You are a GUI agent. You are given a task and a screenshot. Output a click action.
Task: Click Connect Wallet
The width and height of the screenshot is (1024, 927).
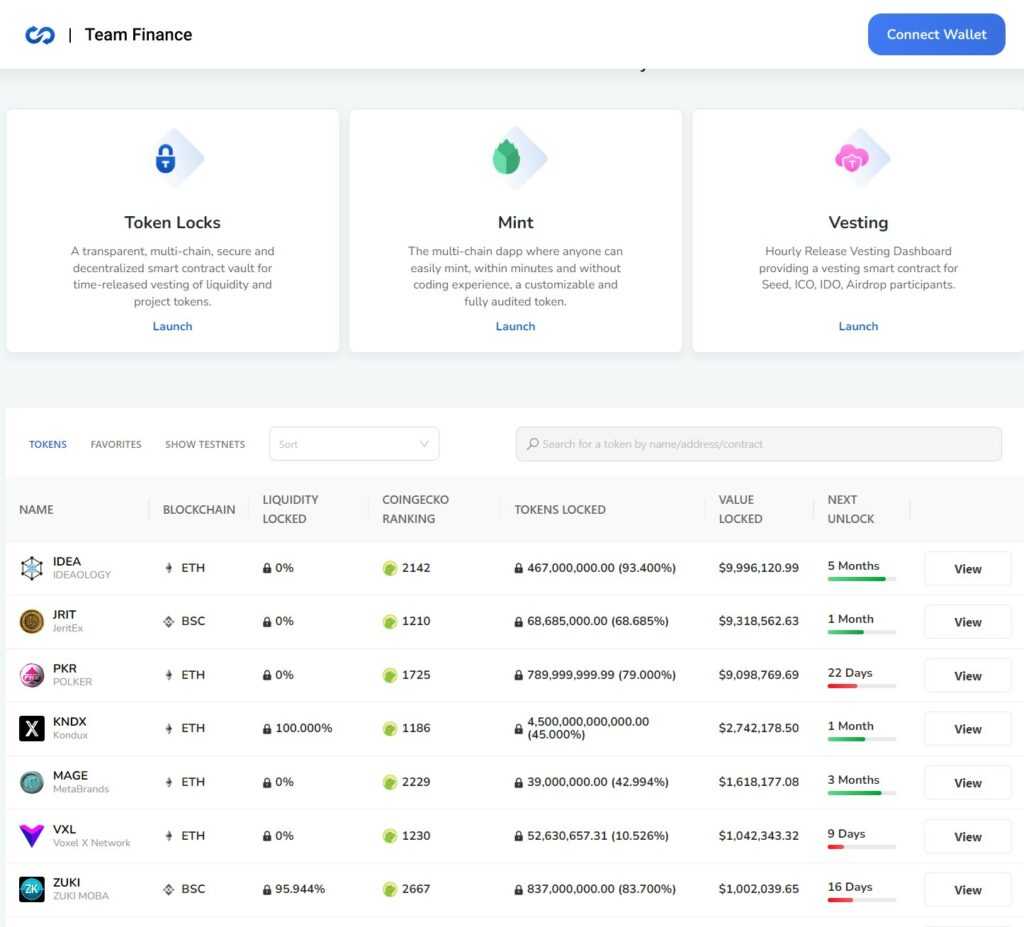click(x=936, y=34)
